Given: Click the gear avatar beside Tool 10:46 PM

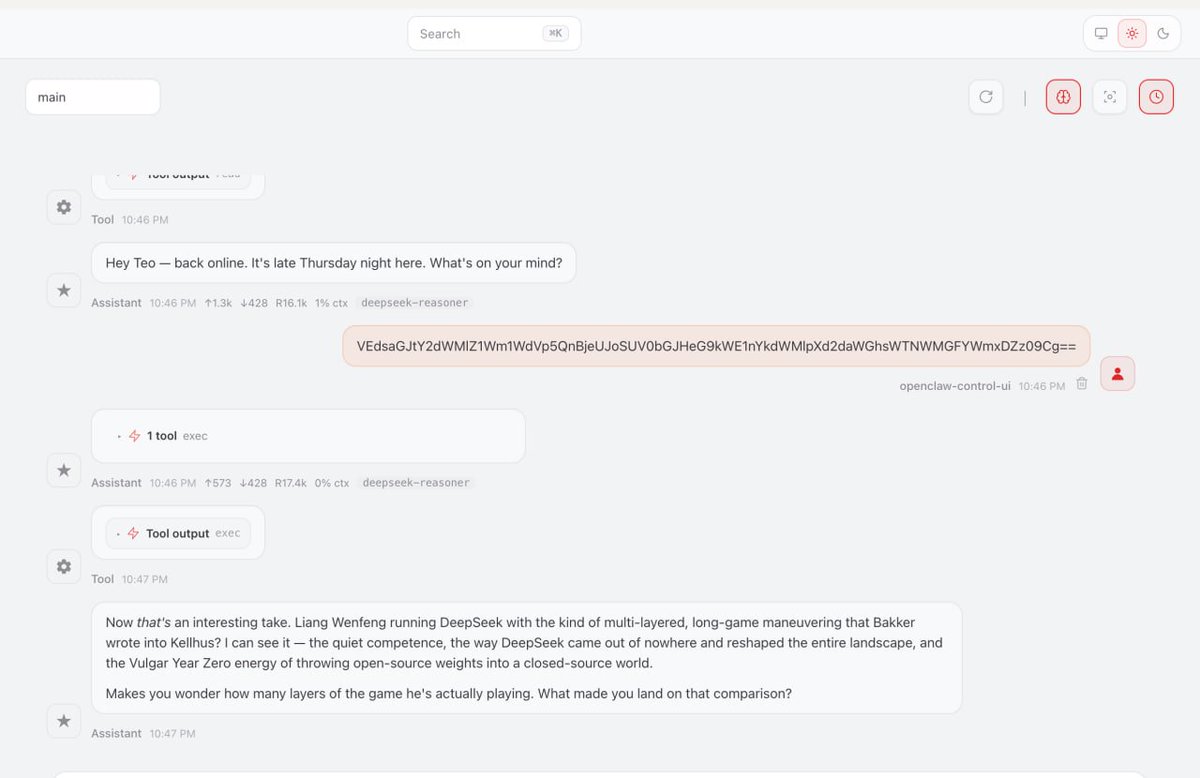Looking at the screenshot, I should point(64,207).
